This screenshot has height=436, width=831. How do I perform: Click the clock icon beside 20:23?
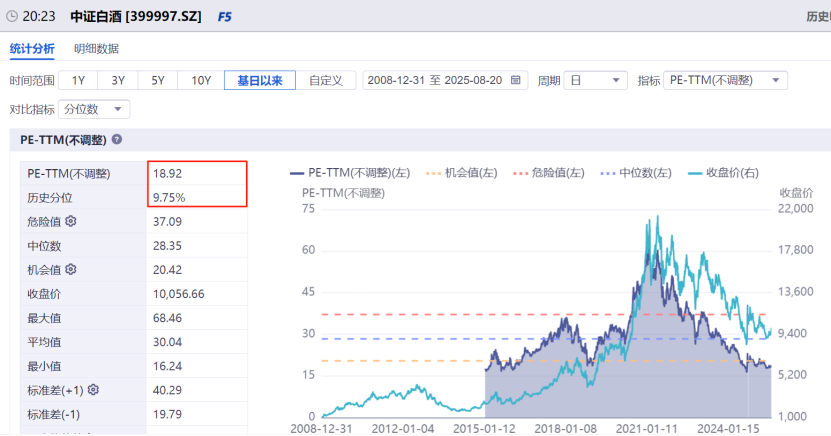[x=12, y=16]
